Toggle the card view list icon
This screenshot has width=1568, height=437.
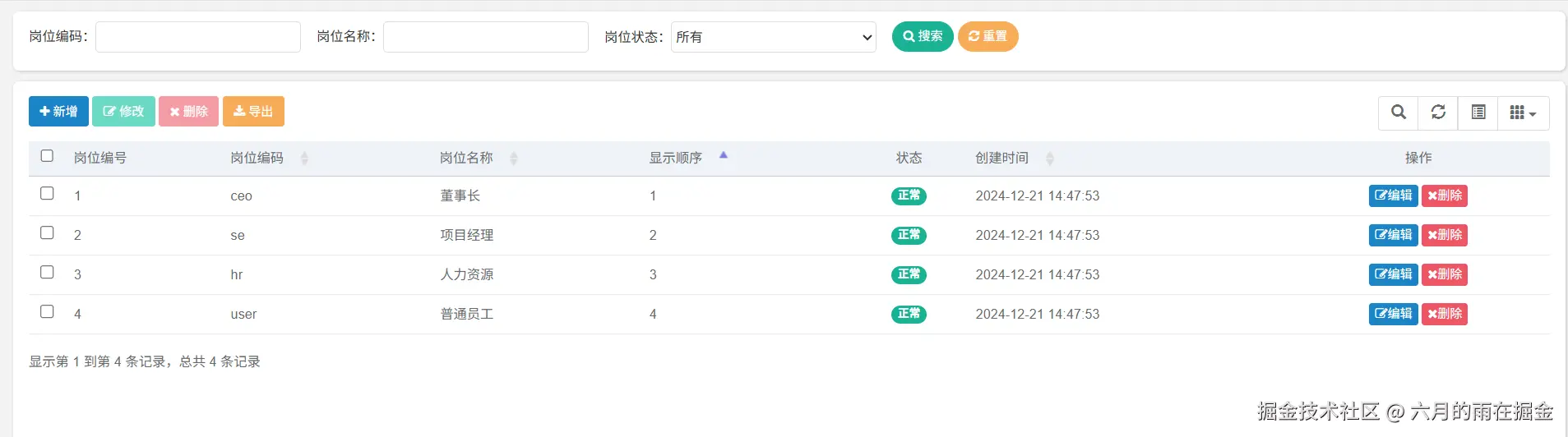pos(1478,113)
